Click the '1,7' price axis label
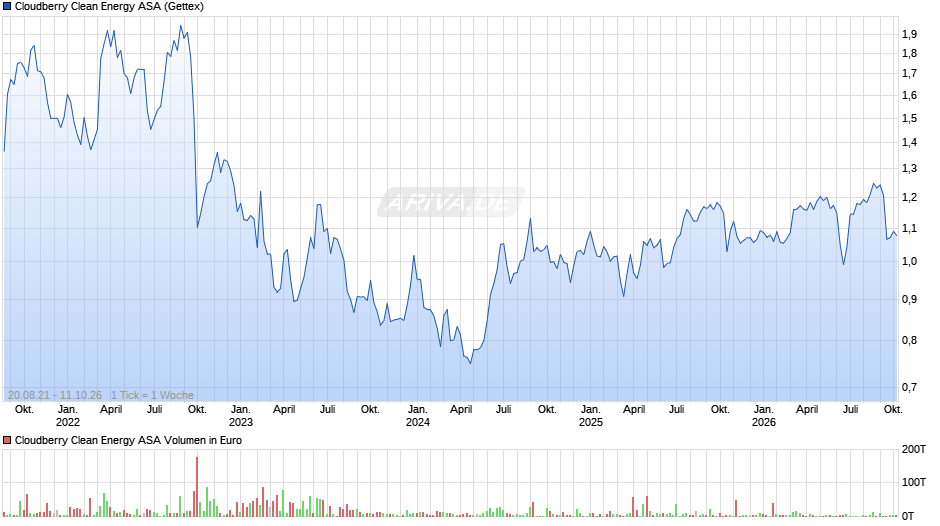This screenshot has width=940, height=526. pos(909,74)
